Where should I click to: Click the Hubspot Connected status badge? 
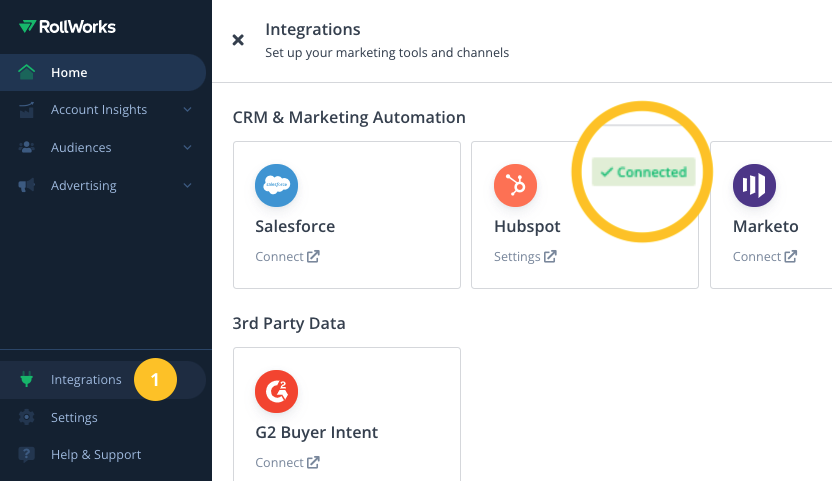[644, 172]
